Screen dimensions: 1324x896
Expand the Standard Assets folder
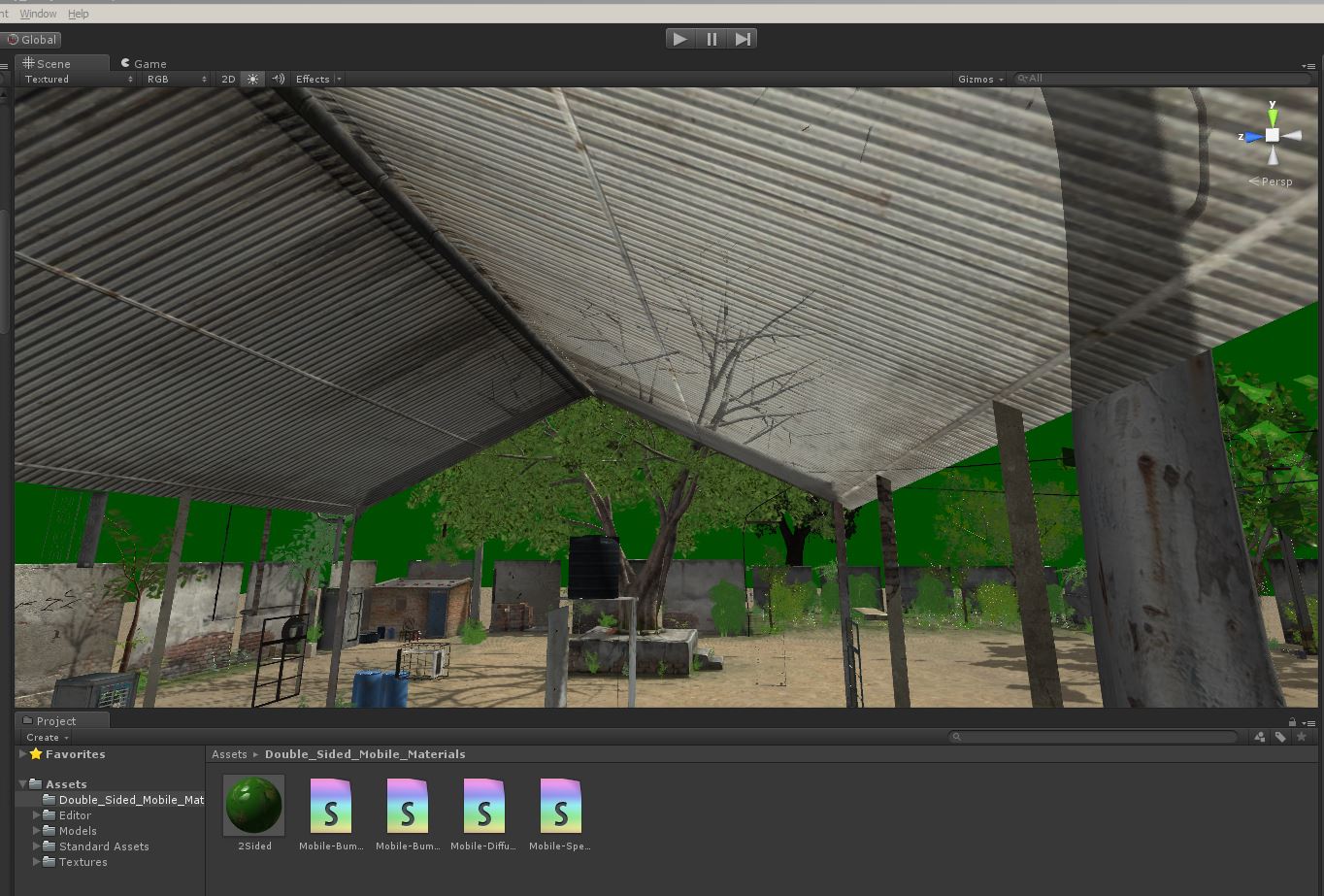click(37, 846)
